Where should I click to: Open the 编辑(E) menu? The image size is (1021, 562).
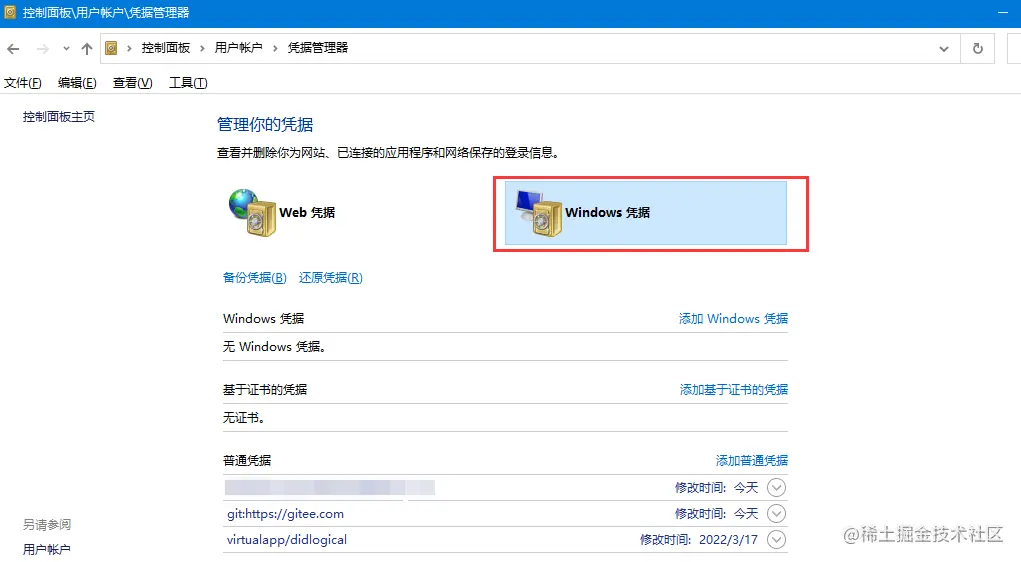[x=77, y=83]
